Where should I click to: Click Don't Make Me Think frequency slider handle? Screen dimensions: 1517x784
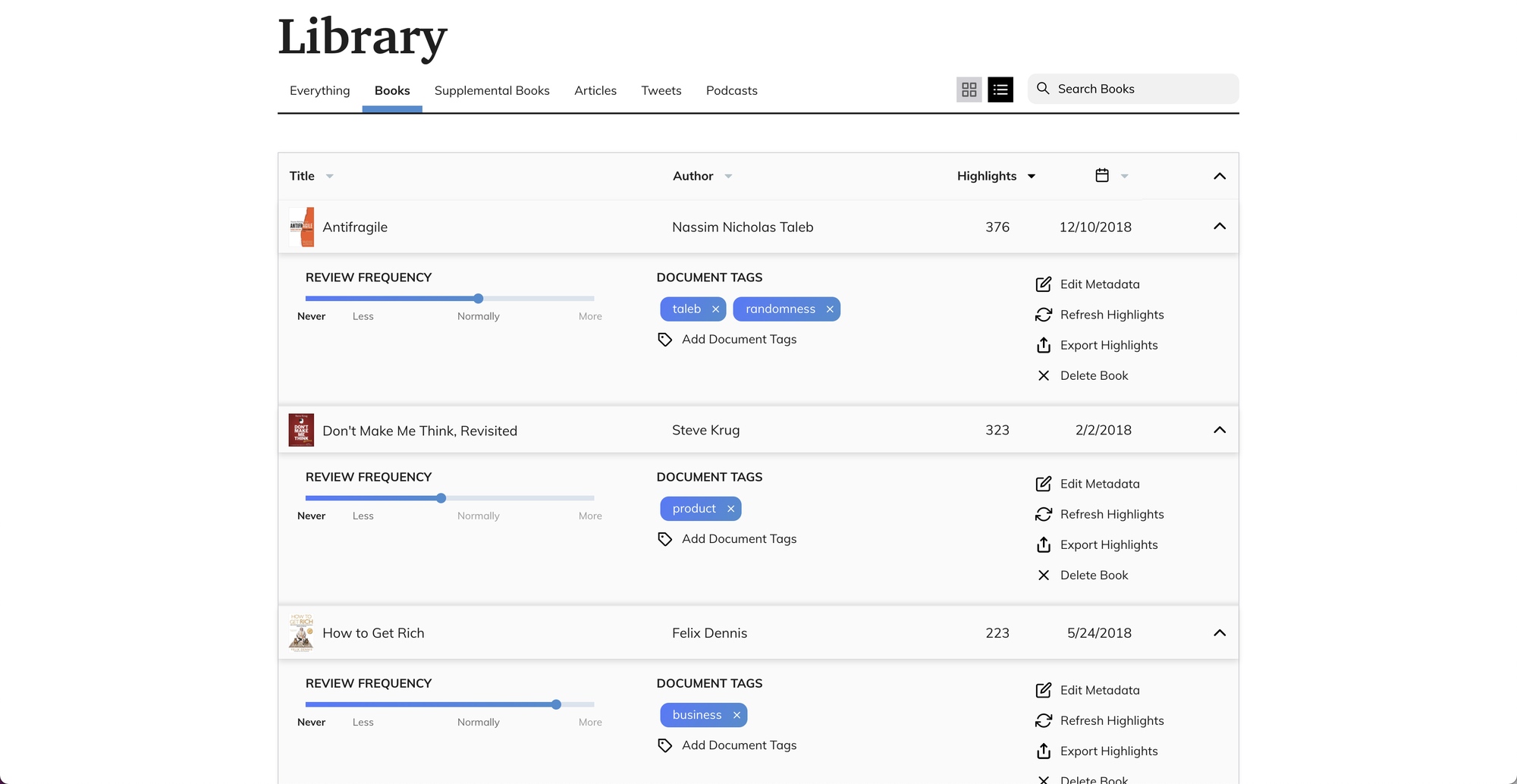(x=441, y=498)
